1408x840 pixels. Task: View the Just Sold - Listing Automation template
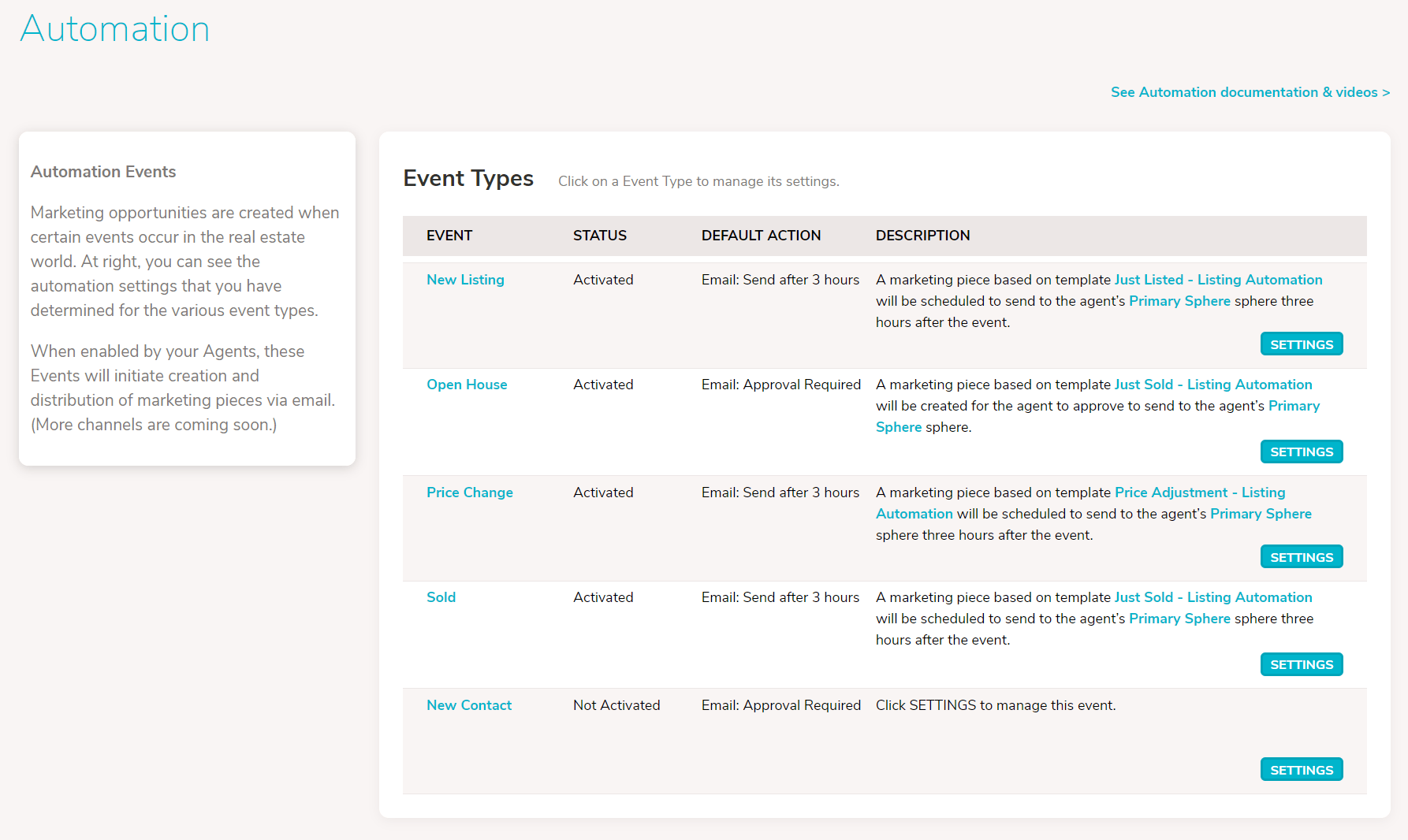pos(1212,384)
